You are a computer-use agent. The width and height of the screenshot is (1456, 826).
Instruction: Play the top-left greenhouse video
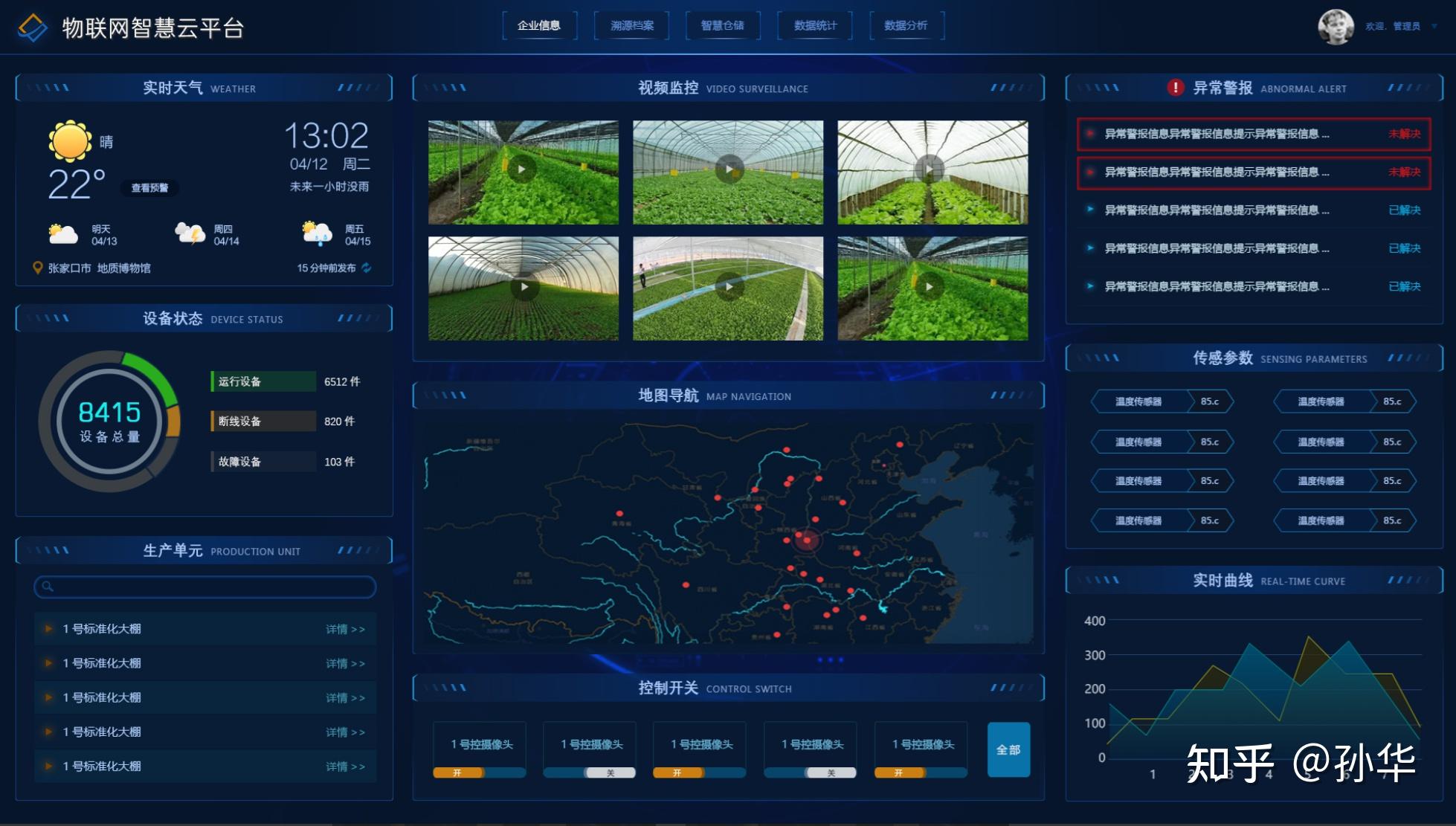(522, 170)
